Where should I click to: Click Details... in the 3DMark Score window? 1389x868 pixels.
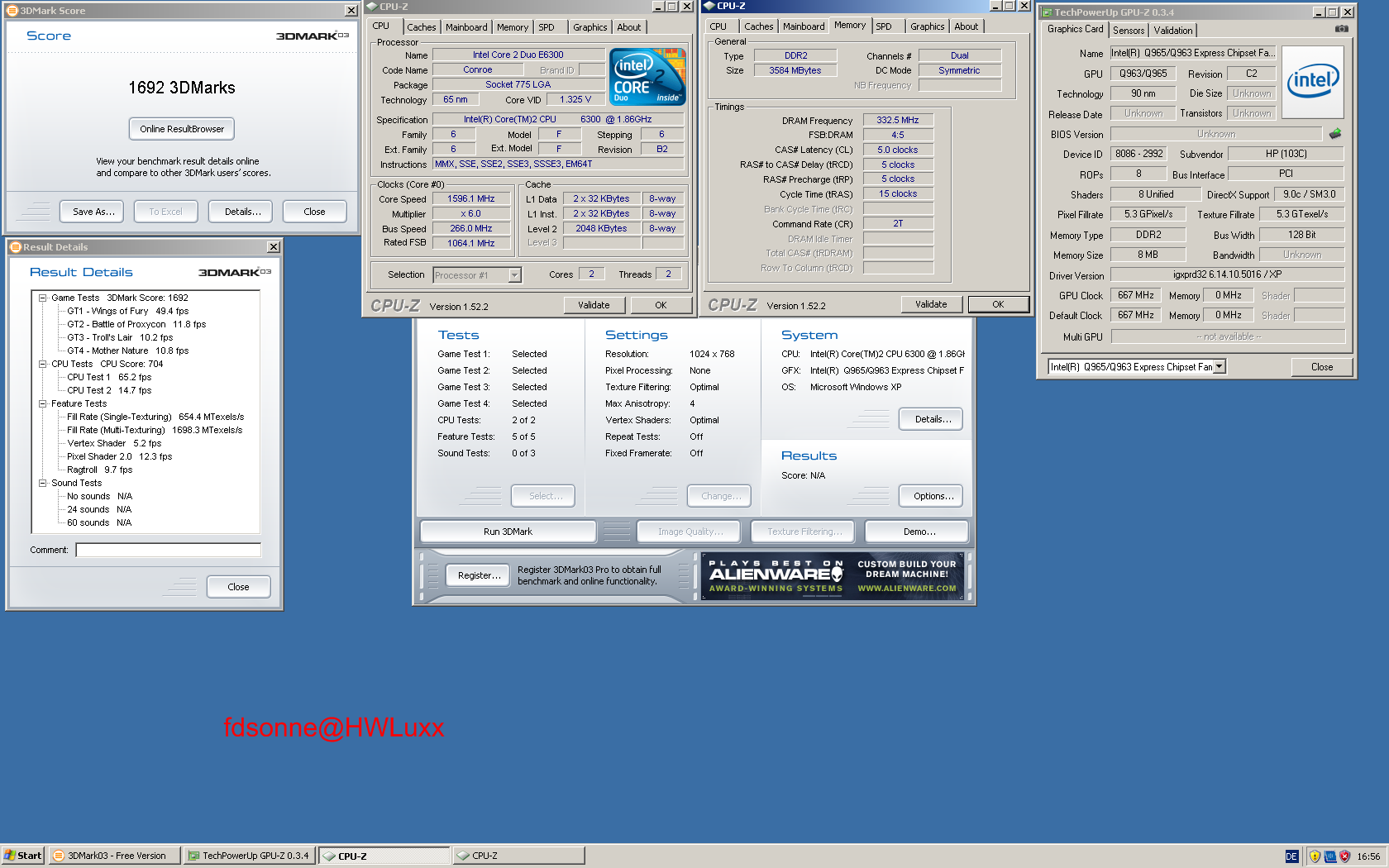click(x=242, y=212)
